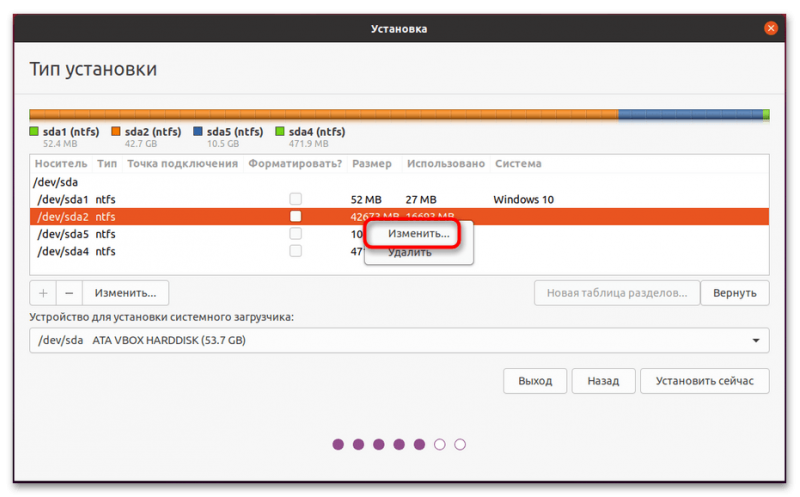Select the blue sda5 segment in partition bar
Image resolution: width=800 pixels, height=497 pixels.
(690, 114)
